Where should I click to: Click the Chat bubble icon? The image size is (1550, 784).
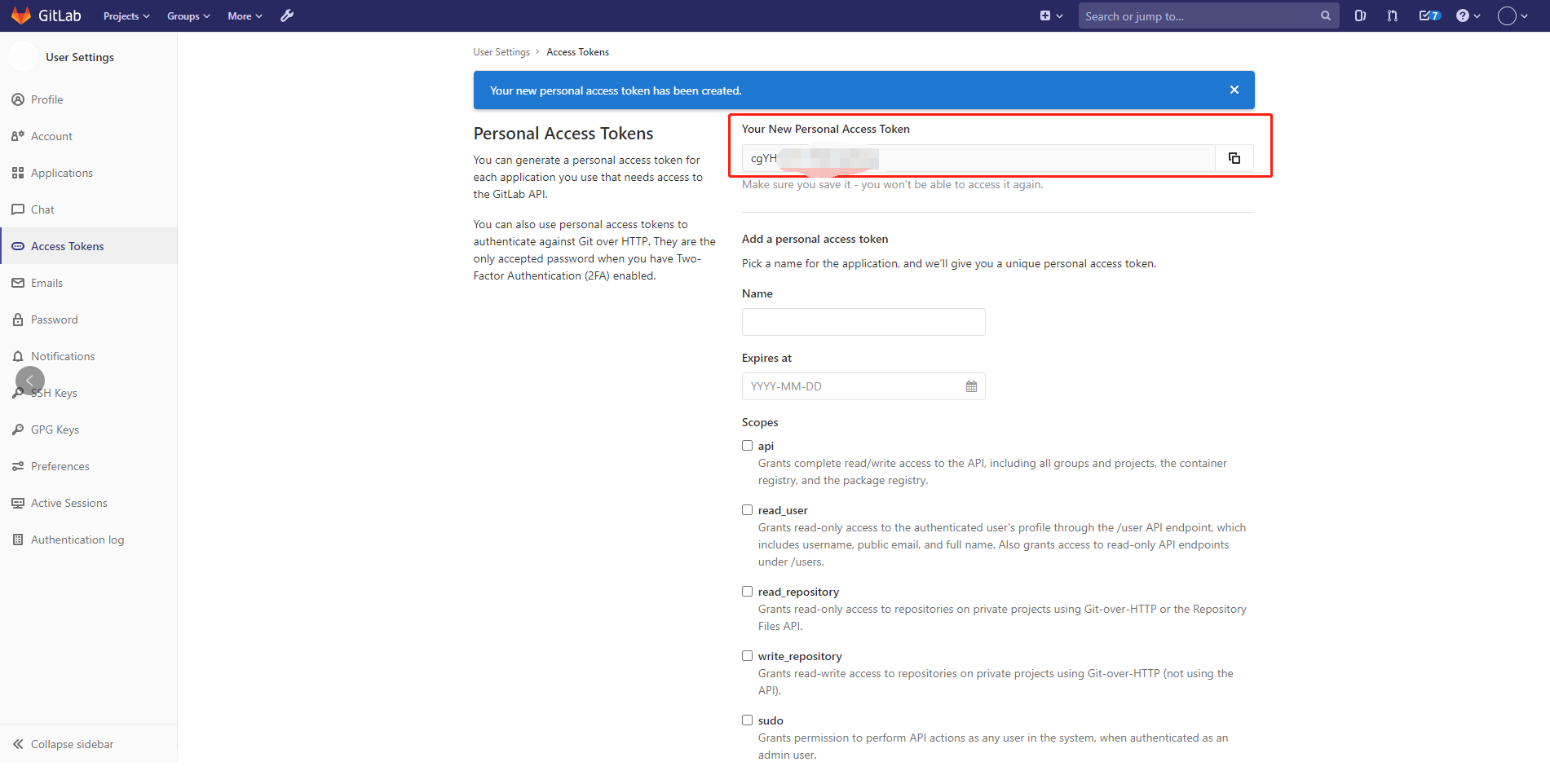18,209
